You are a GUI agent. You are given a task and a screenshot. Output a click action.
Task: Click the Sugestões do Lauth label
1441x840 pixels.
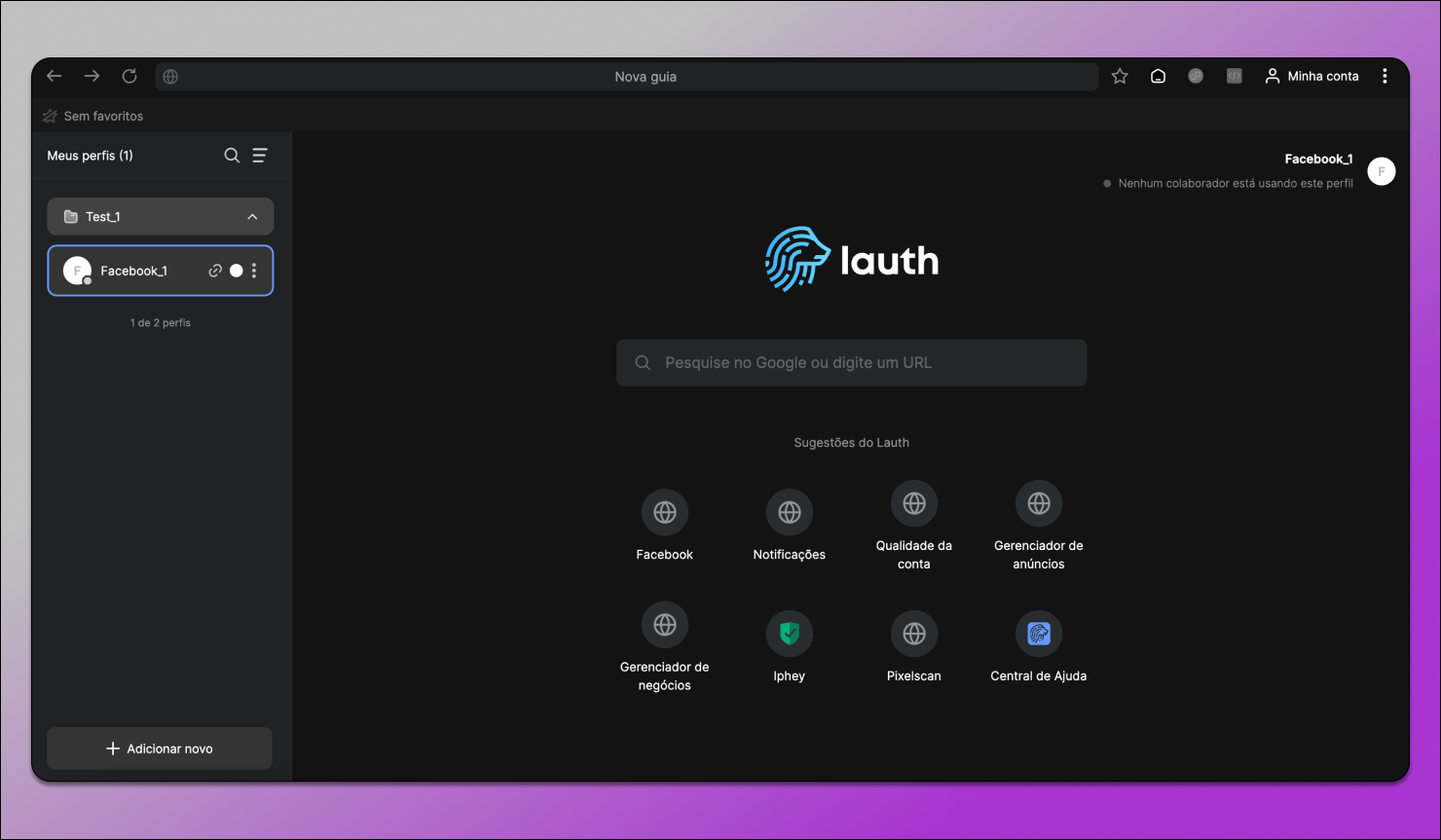point(852,442)
